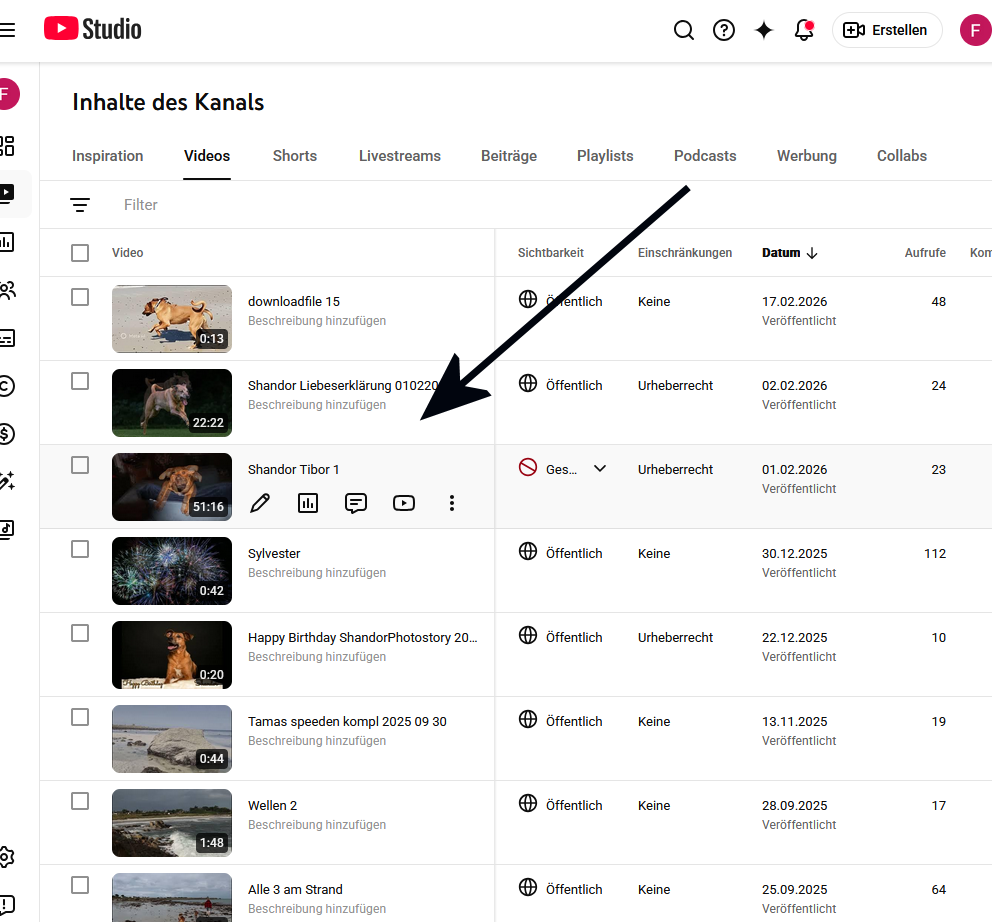
Task: Open the Playlists tab
Action: pos(605,156)
